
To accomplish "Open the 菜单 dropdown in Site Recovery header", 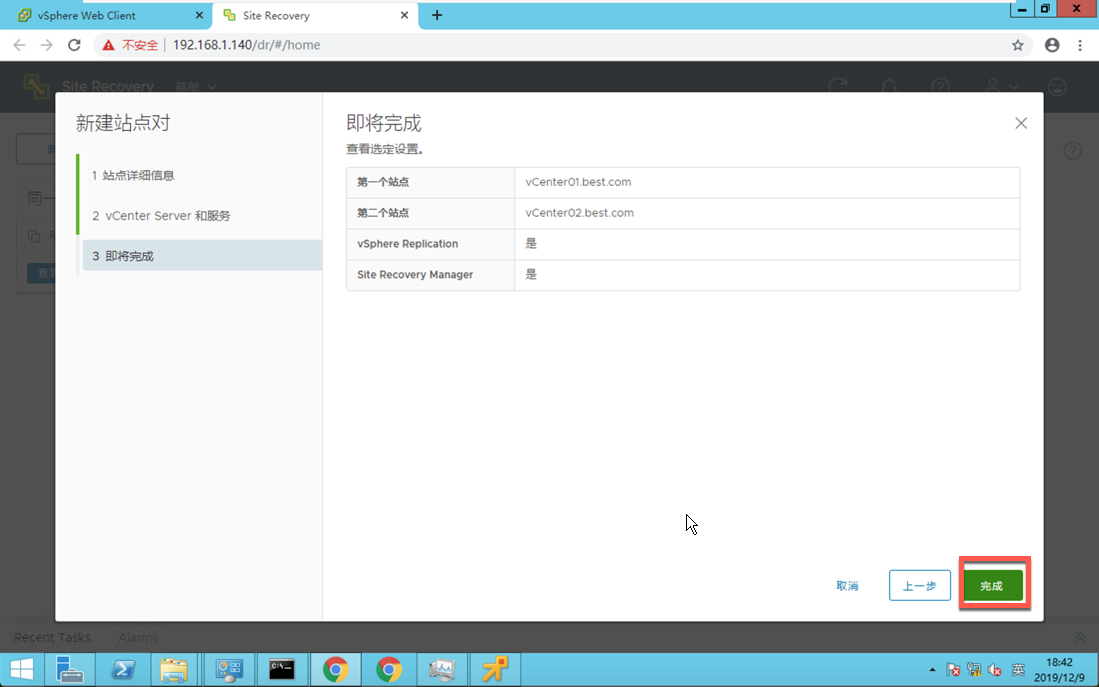I will pos(196,87).
